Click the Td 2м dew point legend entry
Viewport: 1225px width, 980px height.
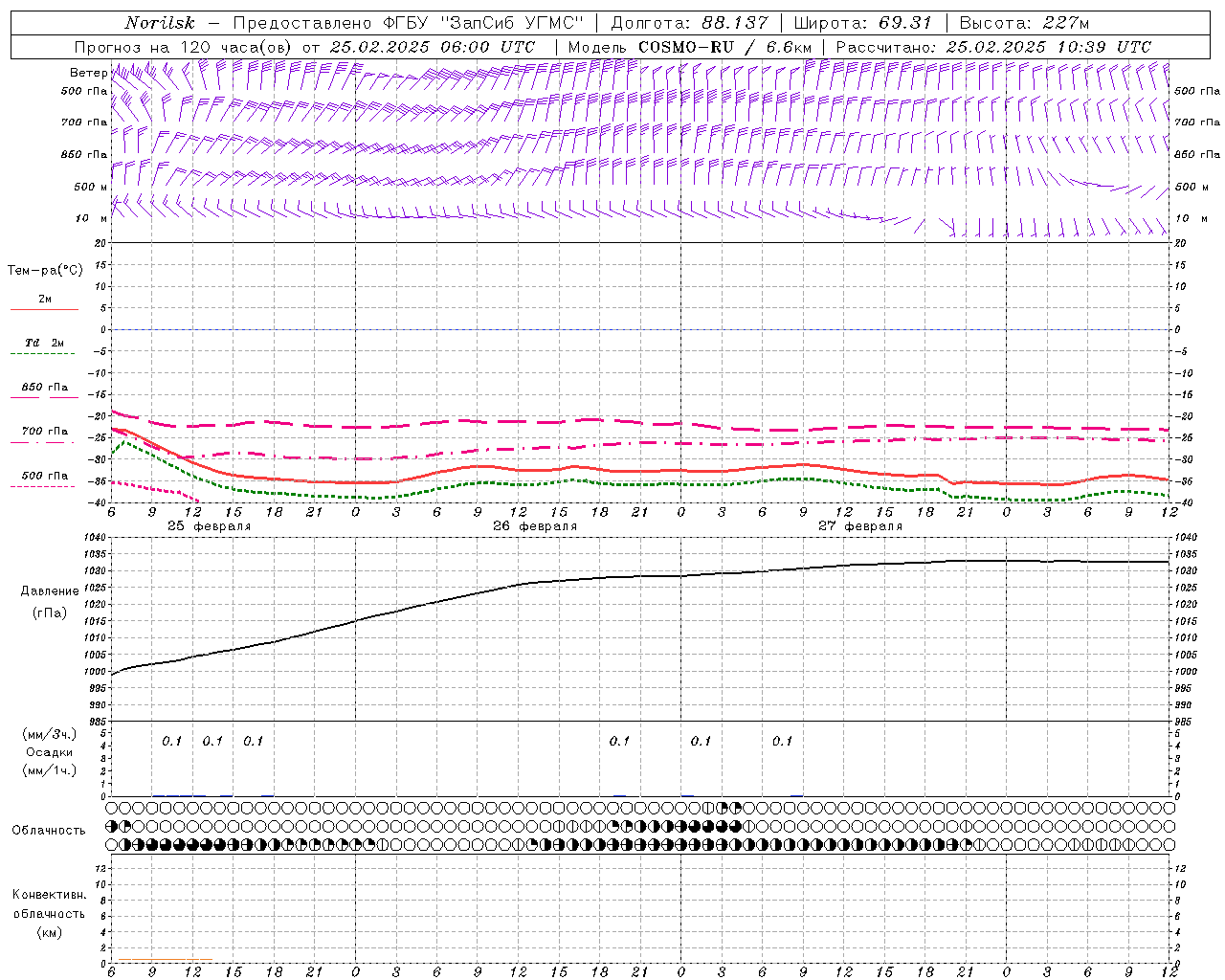(x=45, y=343)
